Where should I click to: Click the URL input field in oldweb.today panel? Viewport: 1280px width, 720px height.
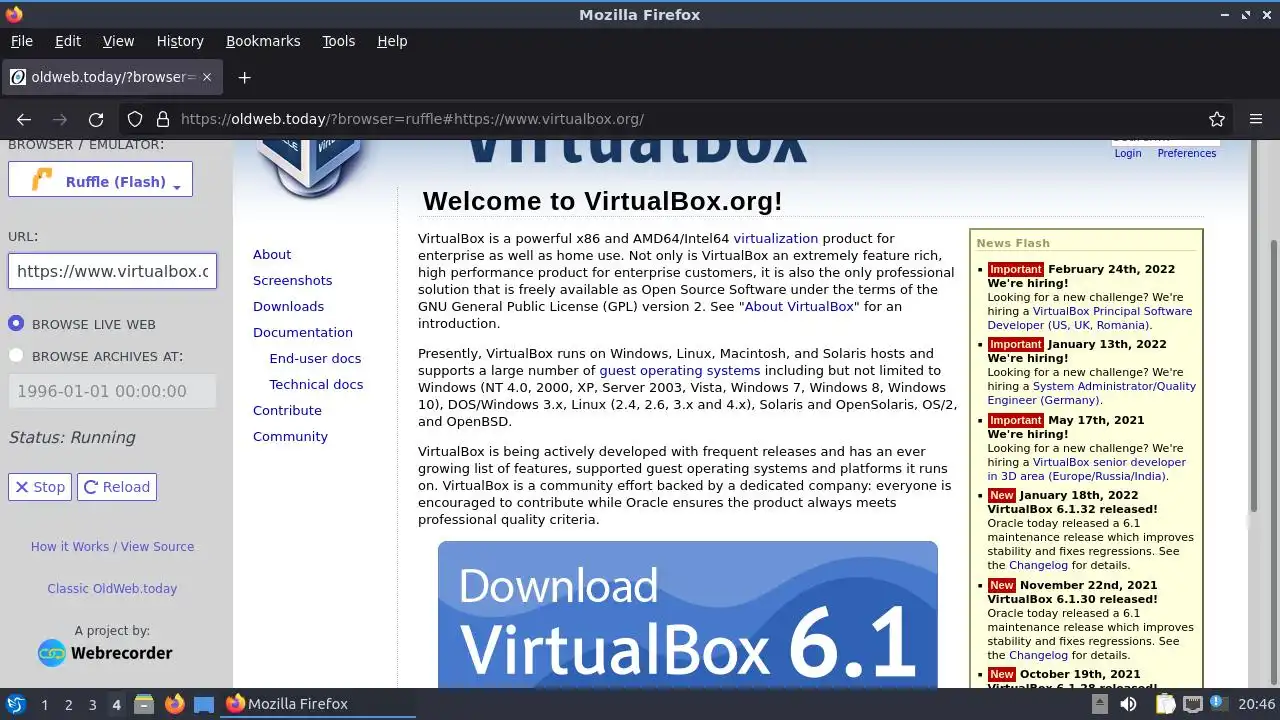[x=112, y=271]
